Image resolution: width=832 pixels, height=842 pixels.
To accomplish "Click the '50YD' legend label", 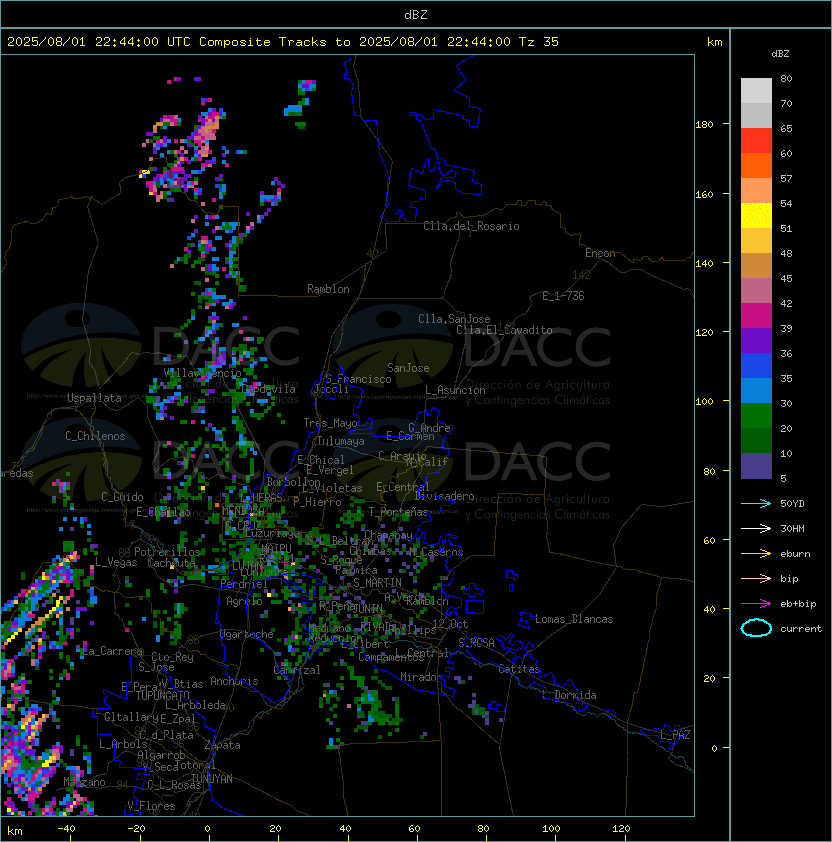I will [792, 503].
